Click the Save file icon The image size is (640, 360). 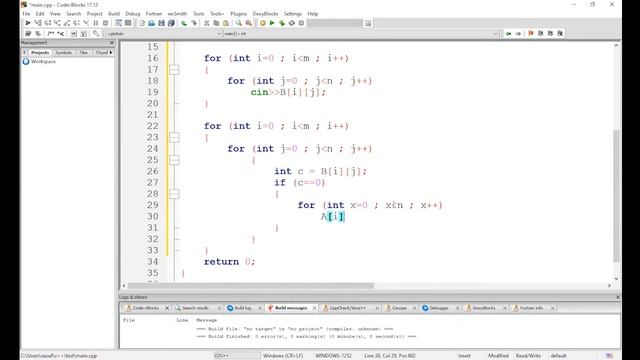coord(161,23)
